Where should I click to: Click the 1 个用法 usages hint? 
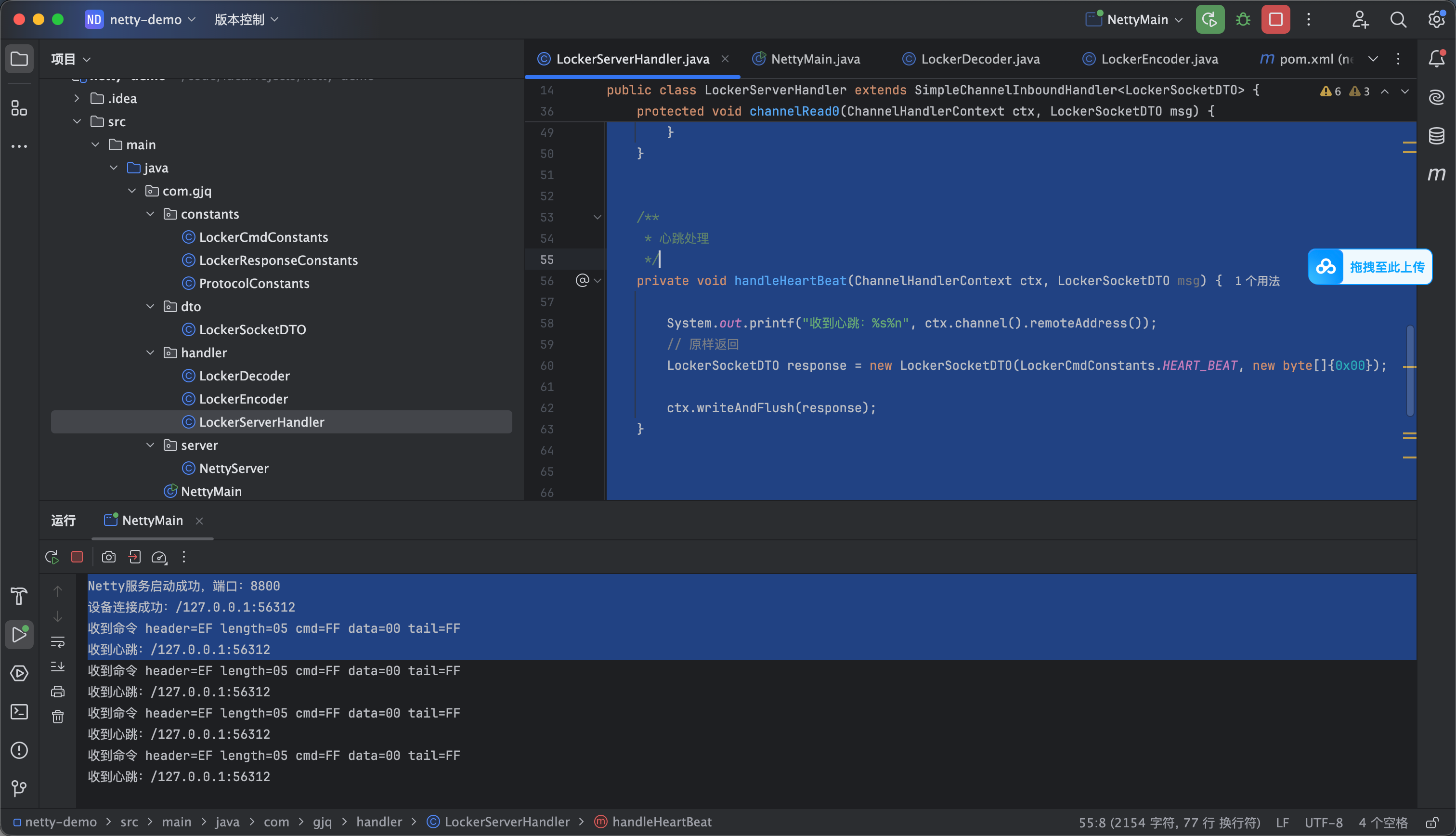pyautogui.click(x=1257, y=281)
